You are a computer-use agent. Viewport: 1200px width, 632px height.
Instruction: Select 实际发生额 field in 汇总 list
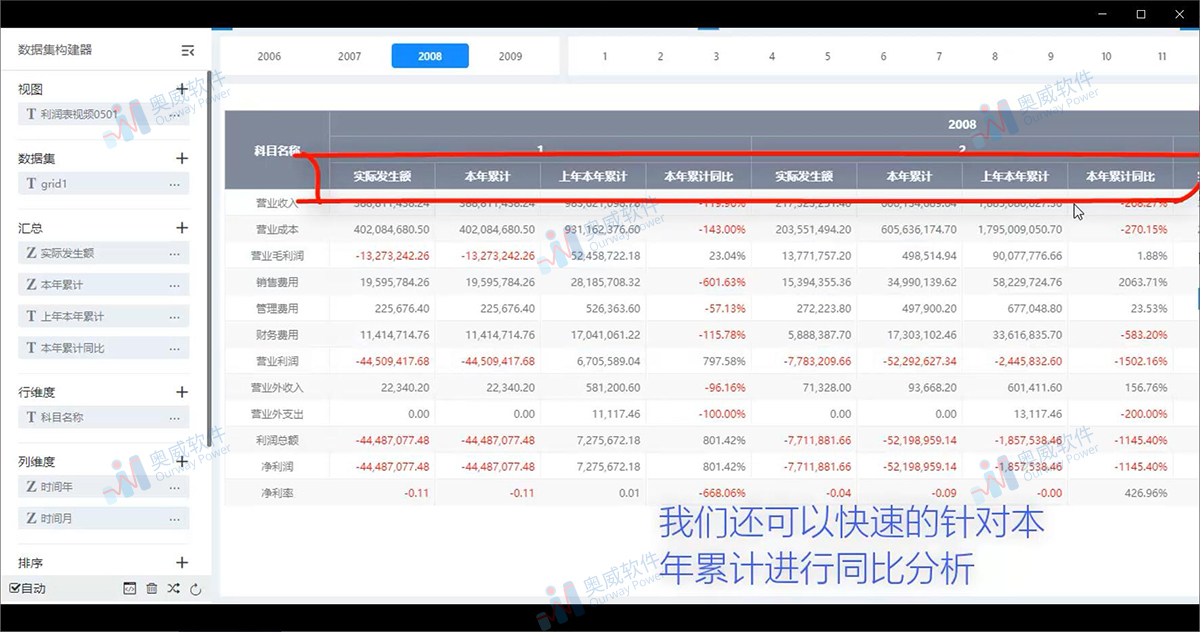104,254
